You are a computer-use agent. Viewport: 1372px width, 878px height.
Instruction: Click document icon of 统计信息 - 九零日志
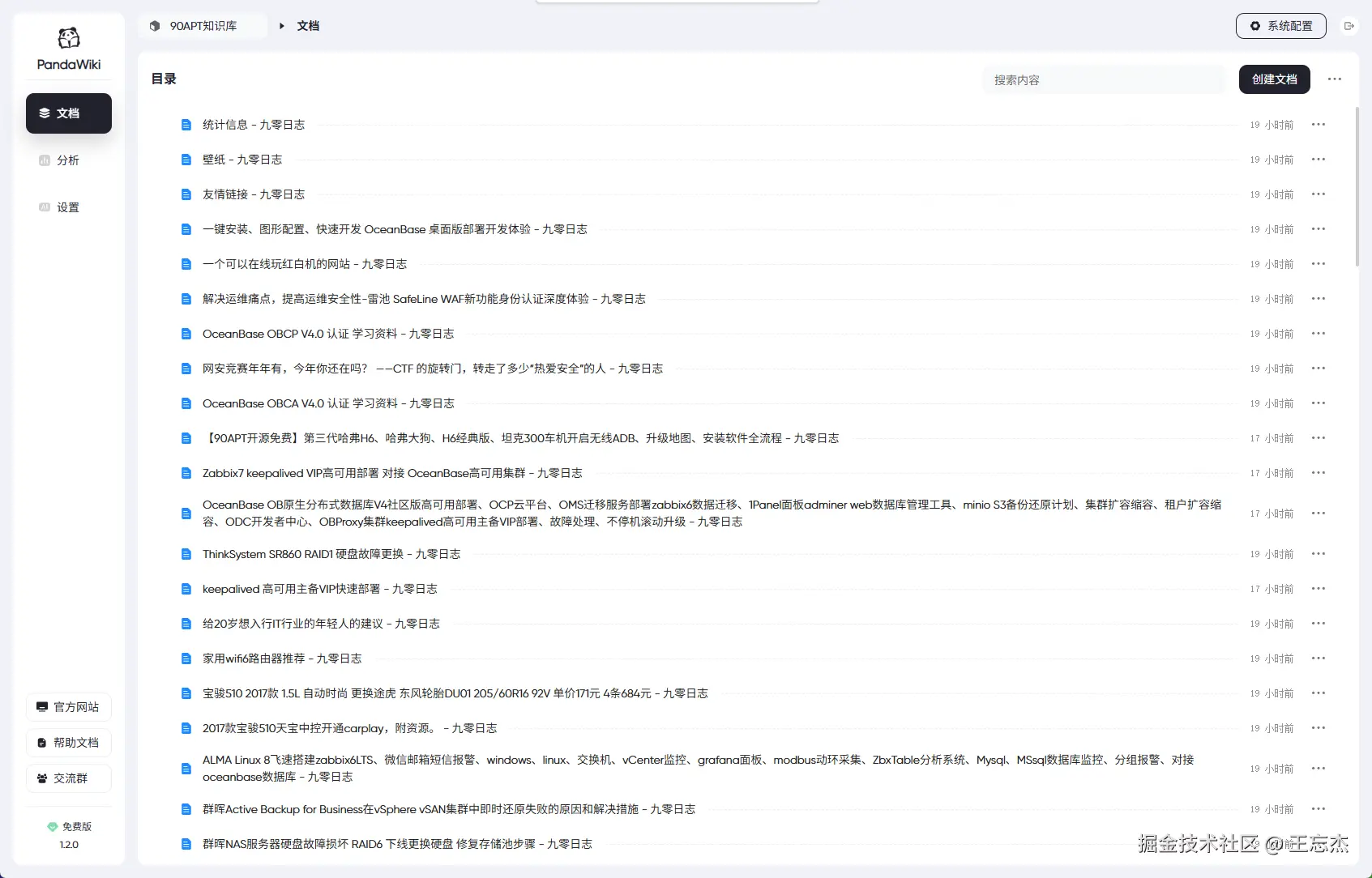coord(186,125)
